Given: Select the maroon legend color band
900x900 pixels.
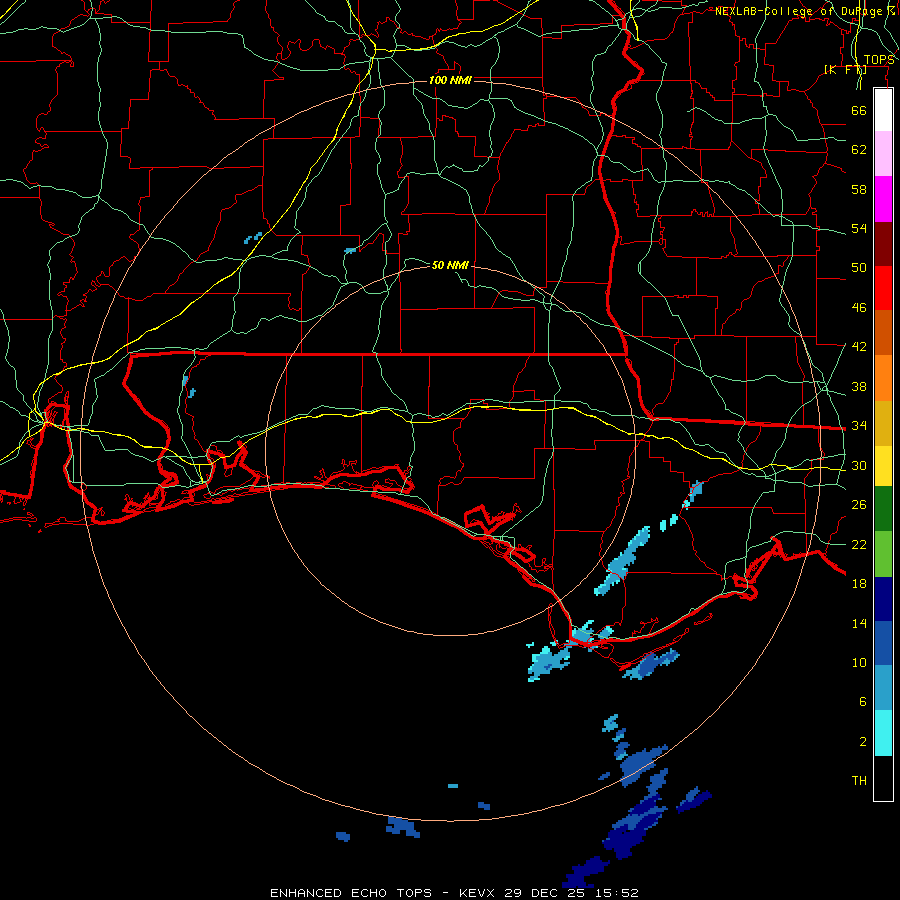Looking at the screenshot, I should (883, 244).
